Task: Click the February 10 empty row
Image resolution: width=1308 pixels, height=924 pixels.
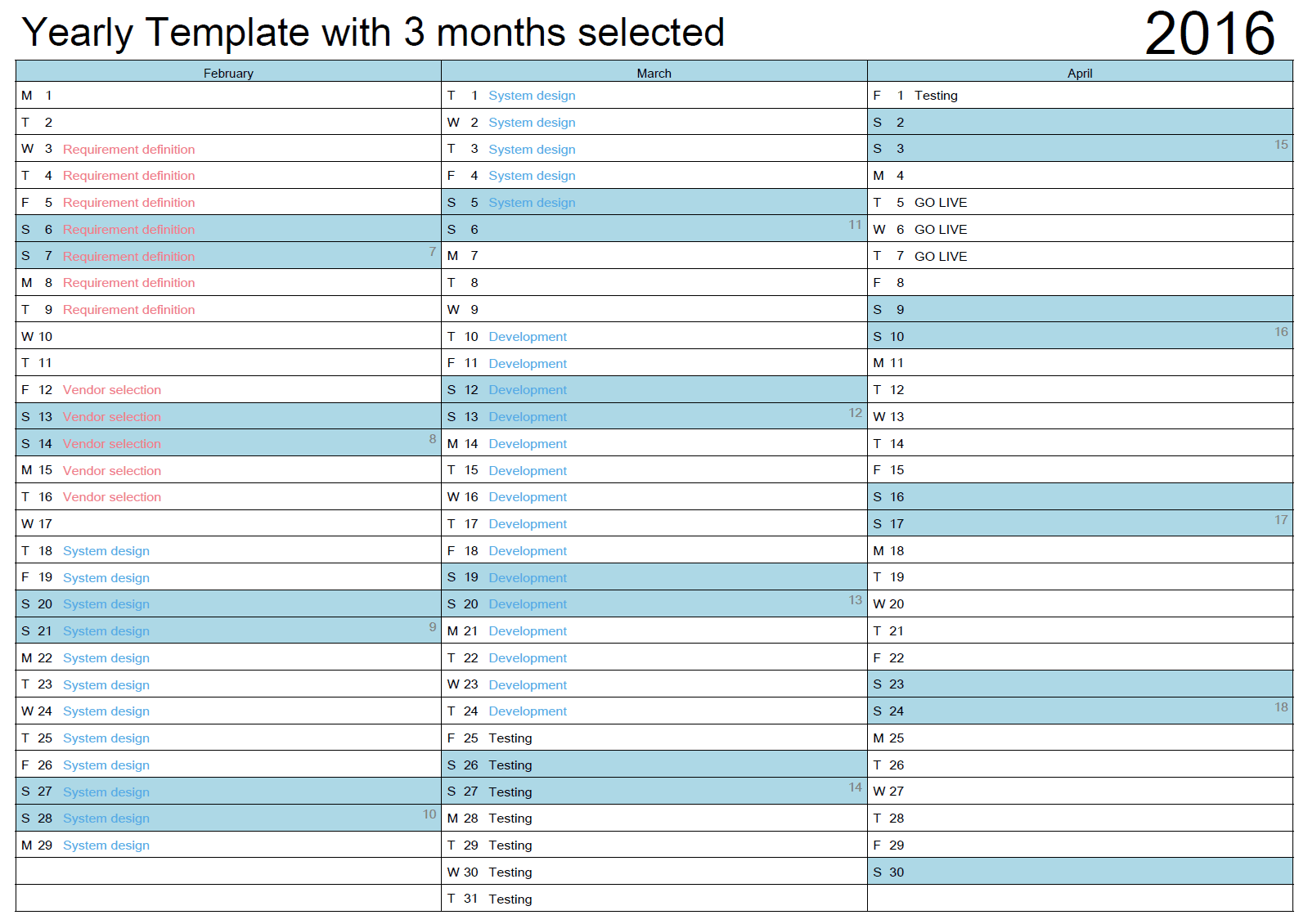Action: click(228, 336)
